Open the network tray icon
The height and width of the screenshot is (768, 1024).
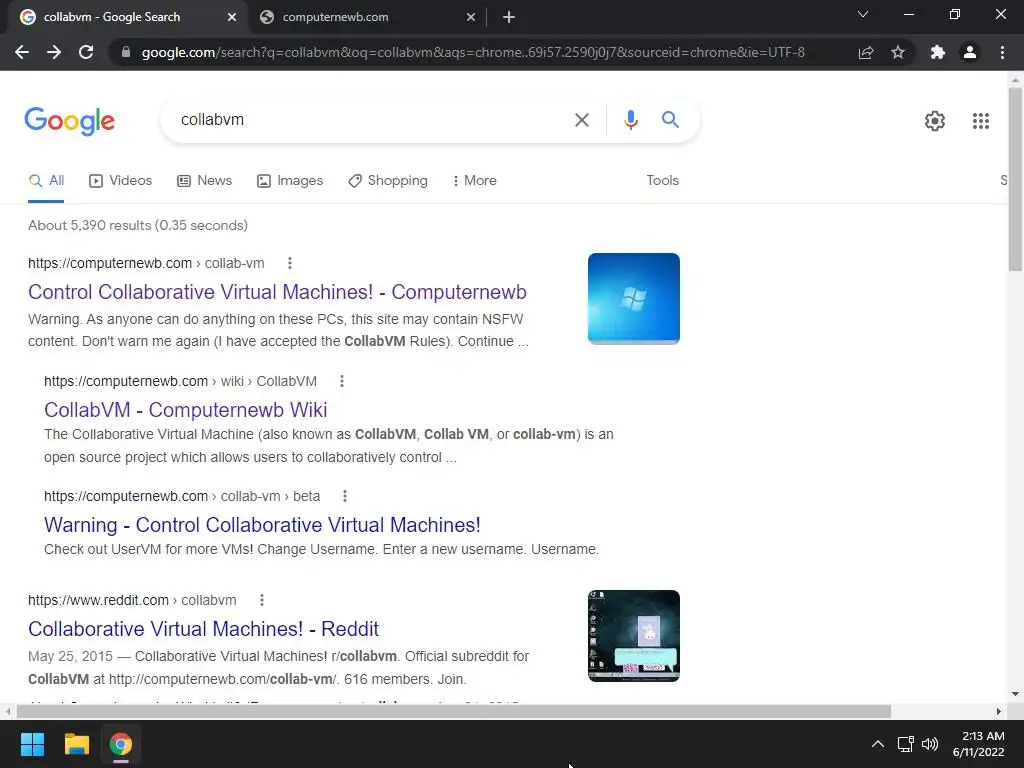click(x=905, y=744)
